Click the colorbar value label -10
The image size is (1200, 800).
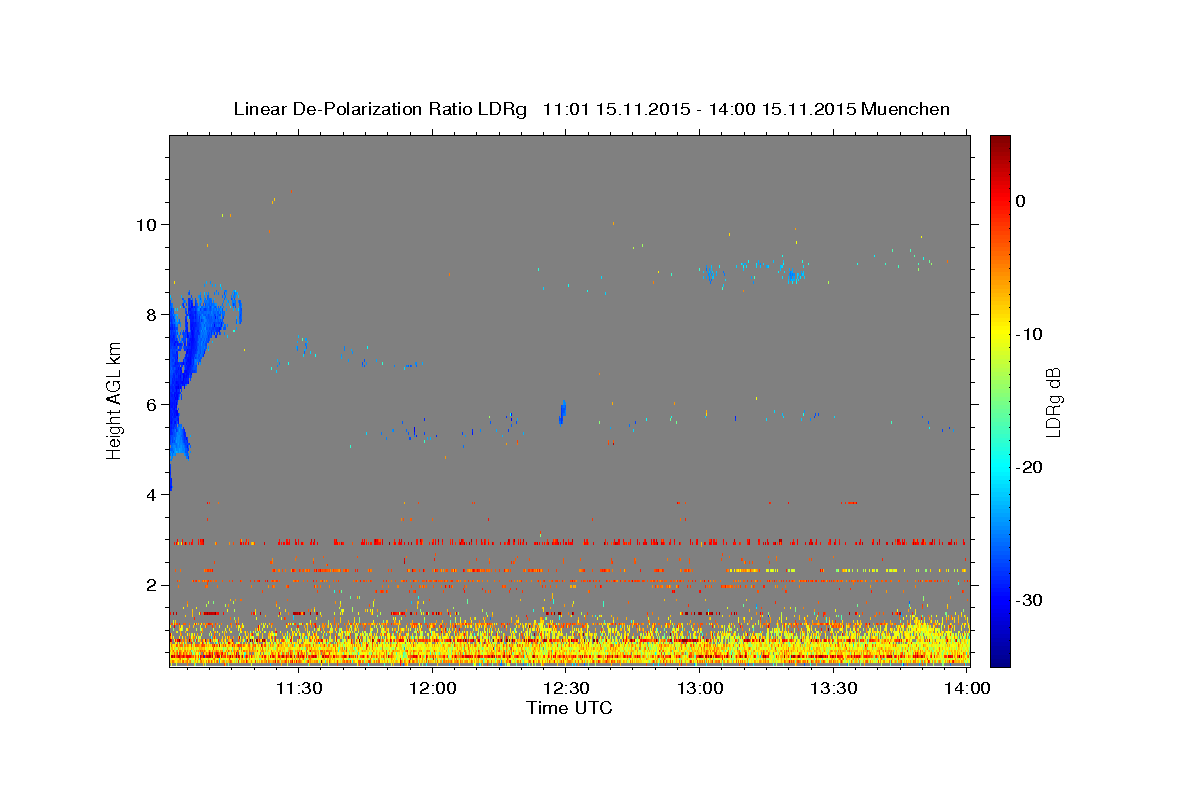(1029, 334)
